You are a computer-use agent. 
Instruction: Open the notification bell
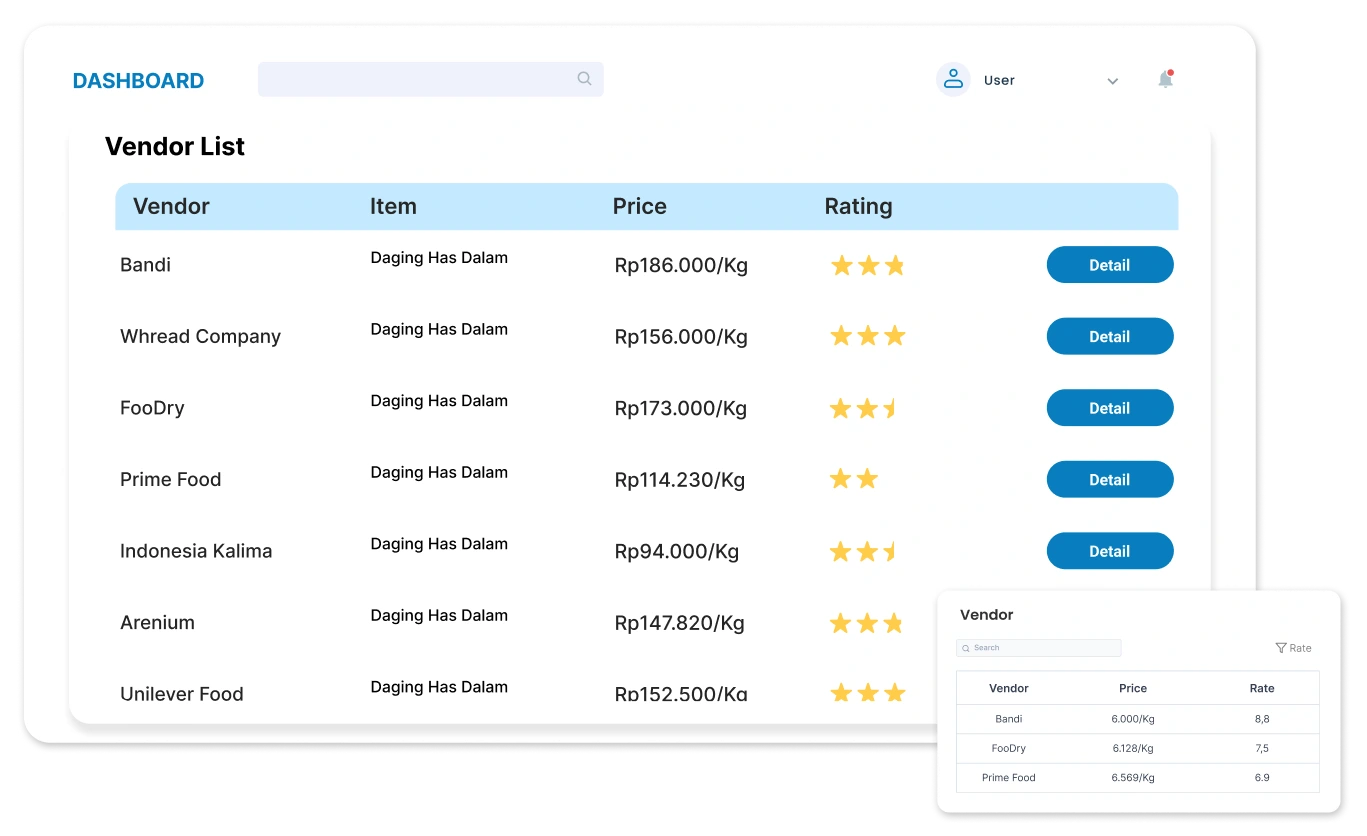(x=1165, y=80)
